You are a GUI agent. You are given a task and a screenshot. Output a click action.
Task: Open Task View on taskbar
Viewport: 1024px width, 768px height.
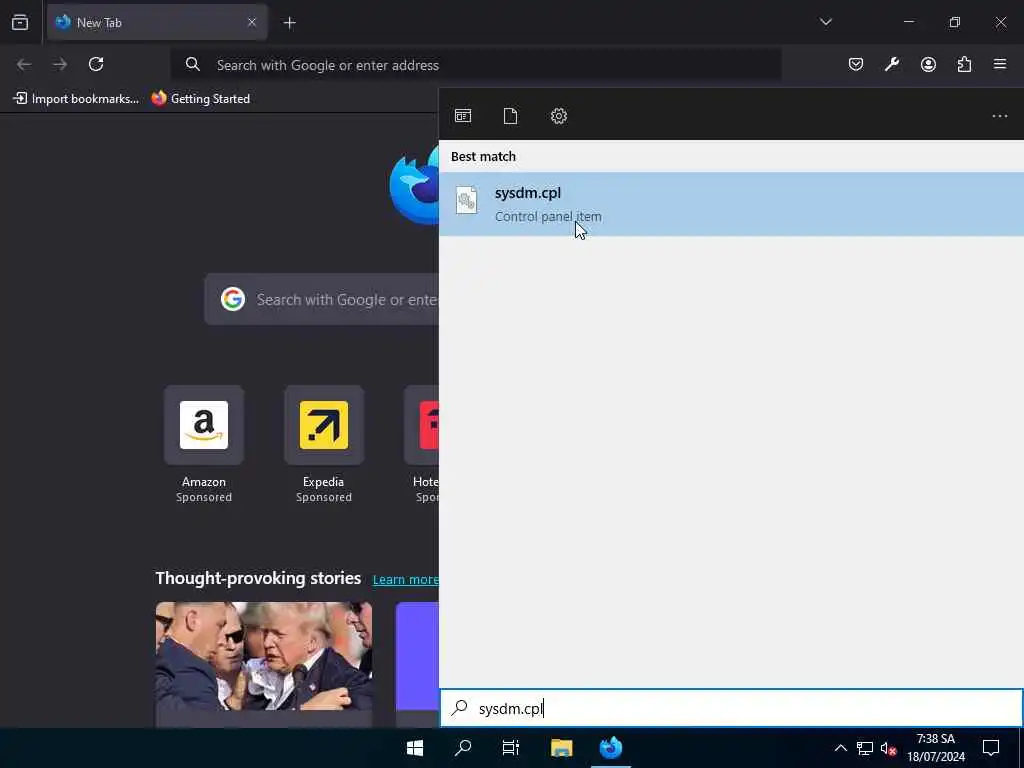point(511,748)
